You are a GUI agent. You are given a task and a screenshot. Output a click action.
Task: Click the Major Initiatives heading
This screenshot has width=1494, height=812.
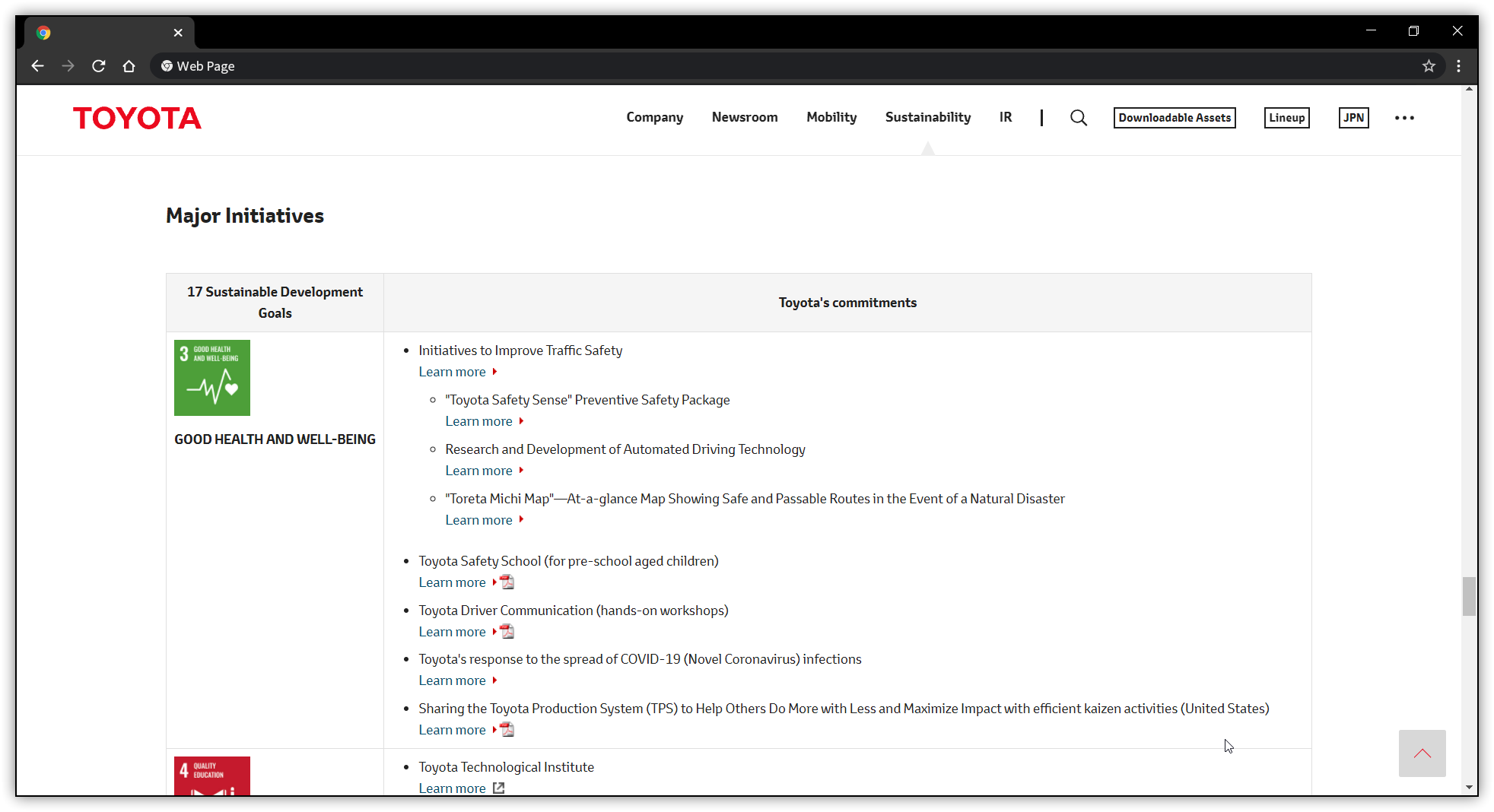click(x=245, y=216)
